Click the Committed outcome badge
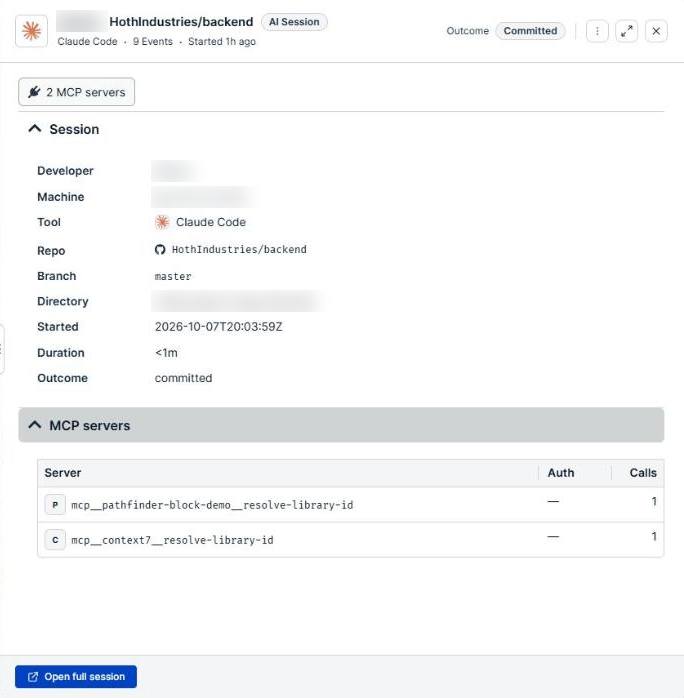Viewport: 684px width, 698px height. coord(530,31)
